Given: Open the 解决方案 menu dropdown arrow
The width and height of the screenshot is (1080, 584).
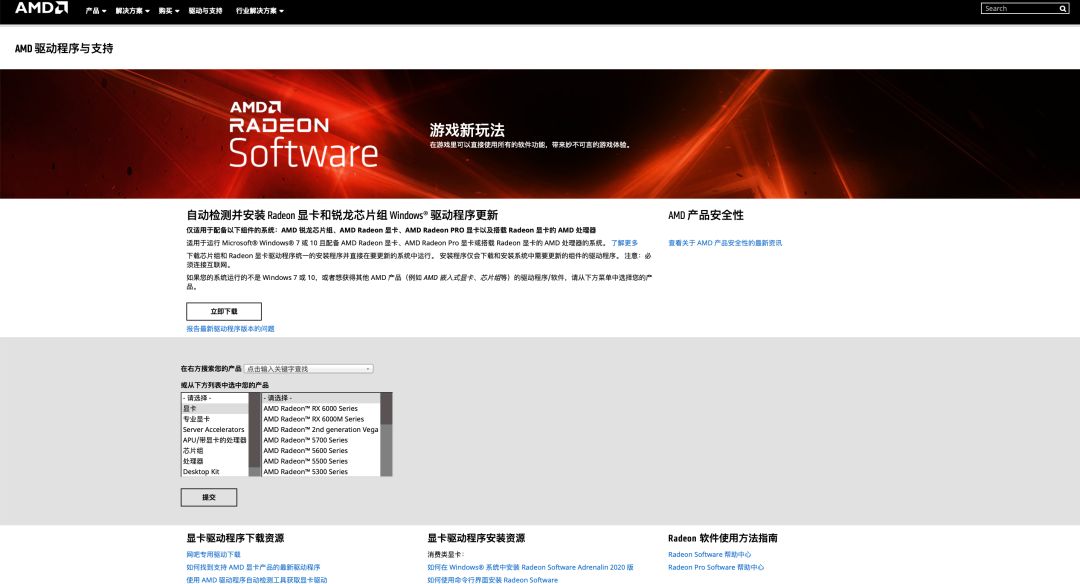Looking at the screenshot, I should 148,10.
